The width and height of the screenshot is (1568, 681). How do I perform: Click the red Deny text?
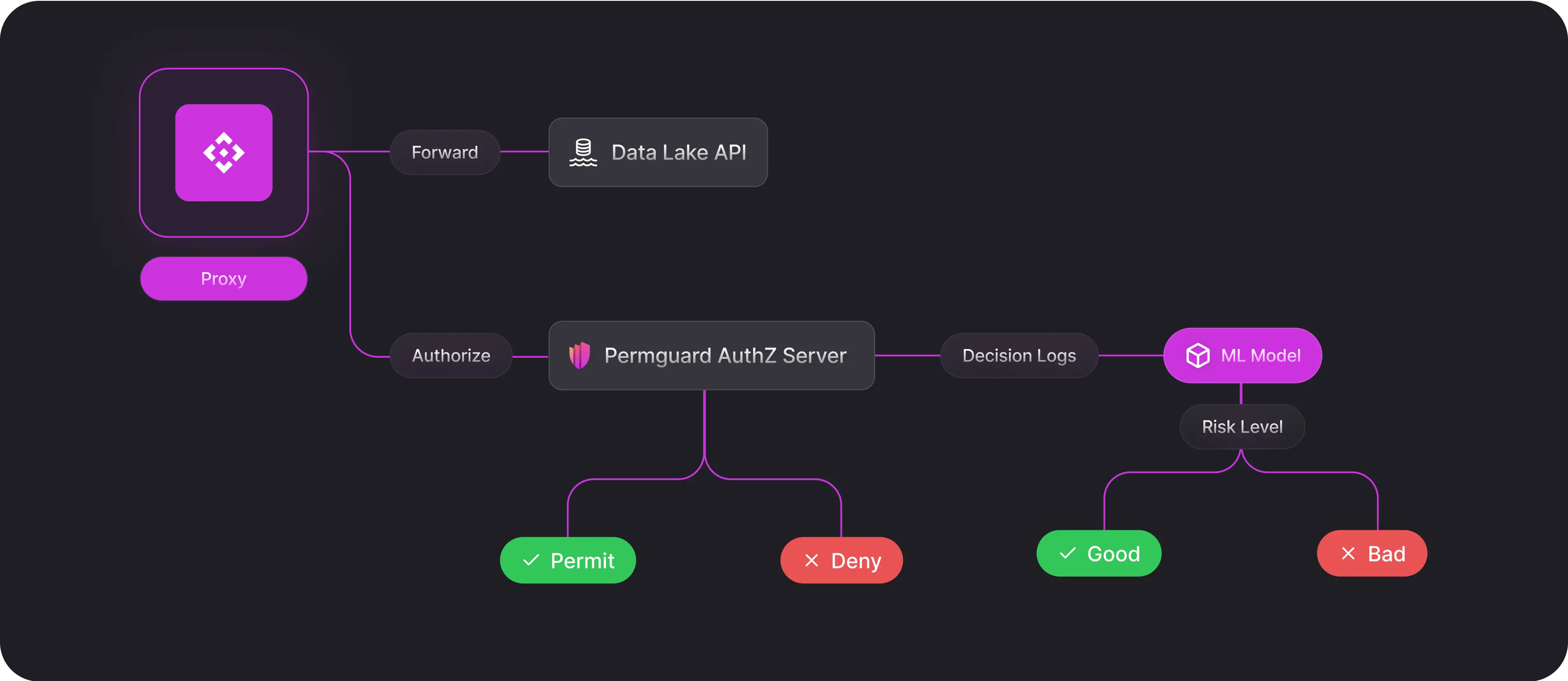click(855, 561)
